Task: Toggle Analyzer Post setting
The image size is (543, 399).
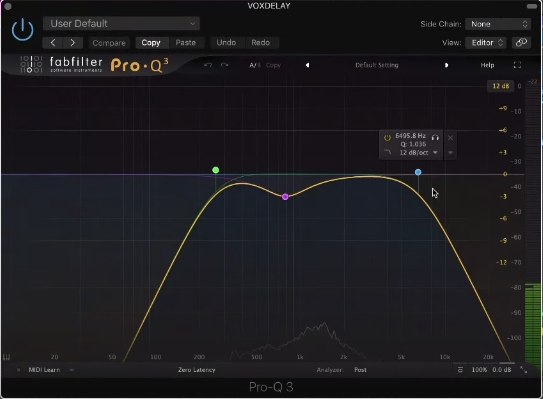Action: click(x=360, y=370)
